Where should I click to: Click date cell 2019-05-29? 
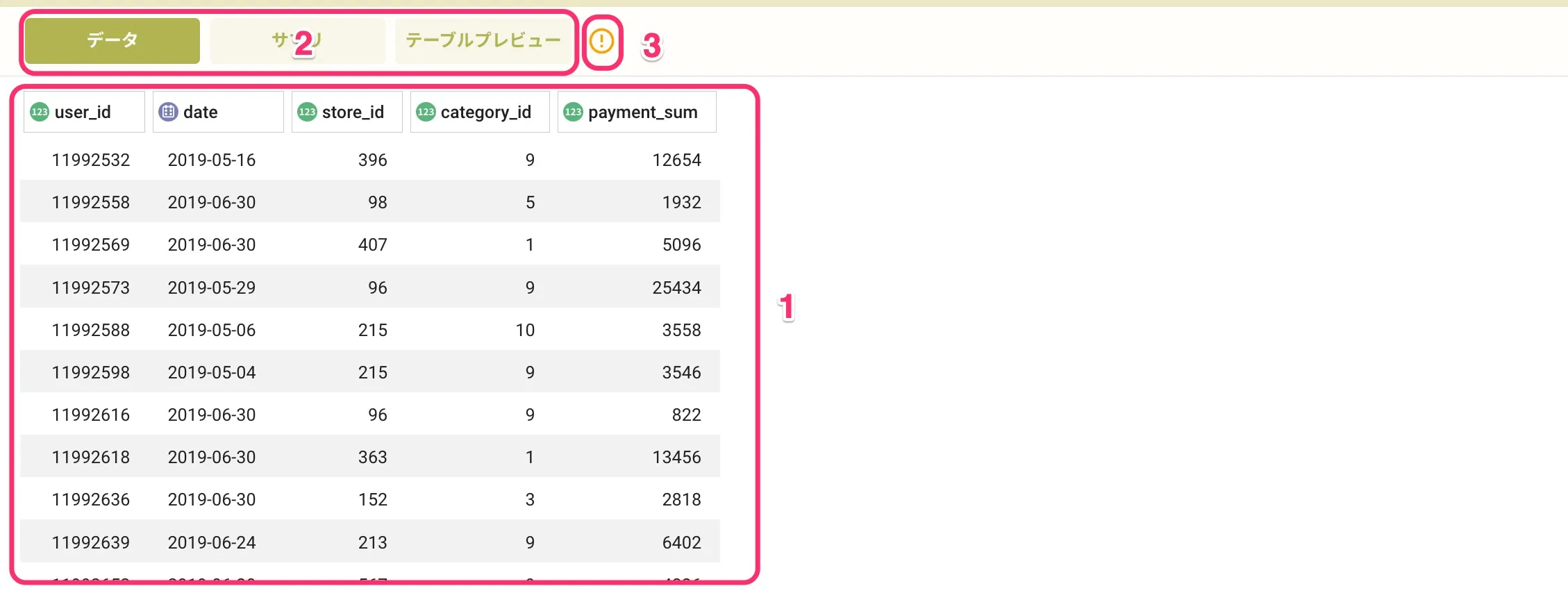[x=212, y=288]
